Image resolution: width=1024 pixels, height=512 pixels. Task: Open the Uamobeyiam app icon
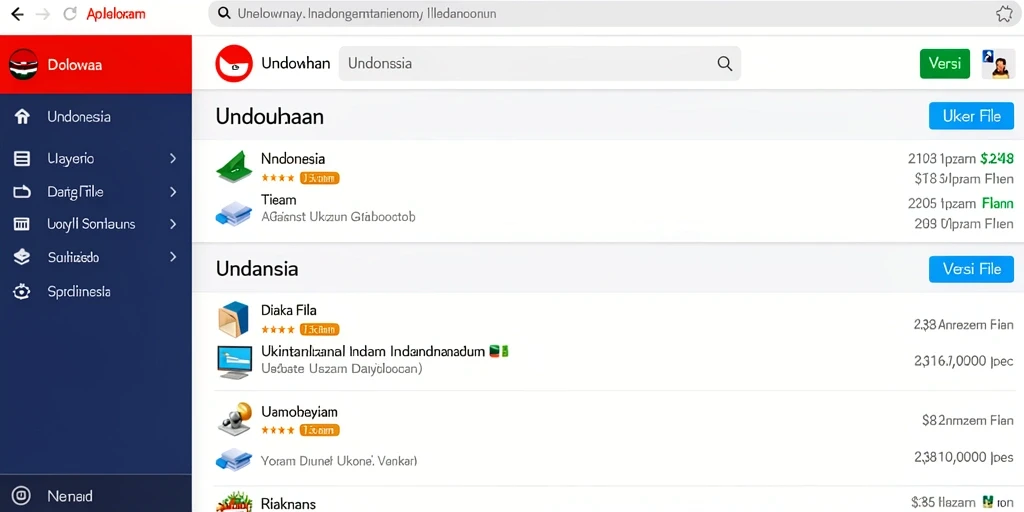(234, 419)
